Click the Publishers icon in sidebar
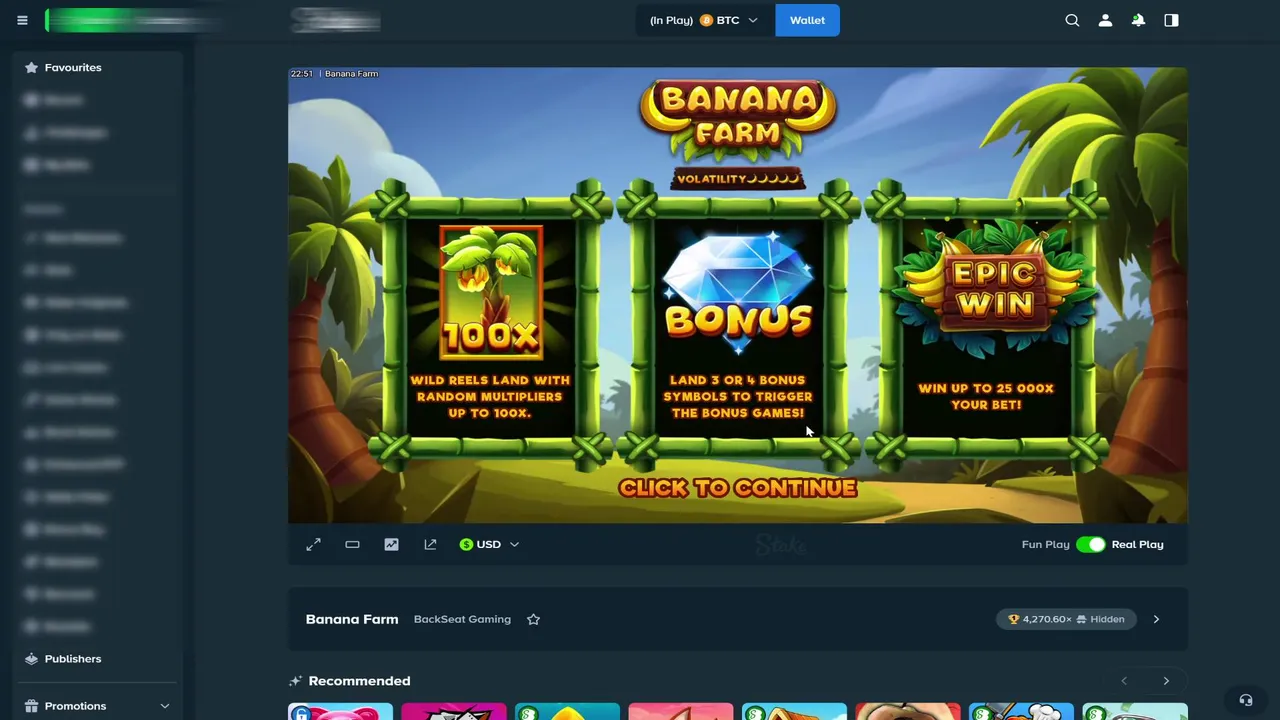1280x720 pixels. pyautogui.click(x=31, y=659)
